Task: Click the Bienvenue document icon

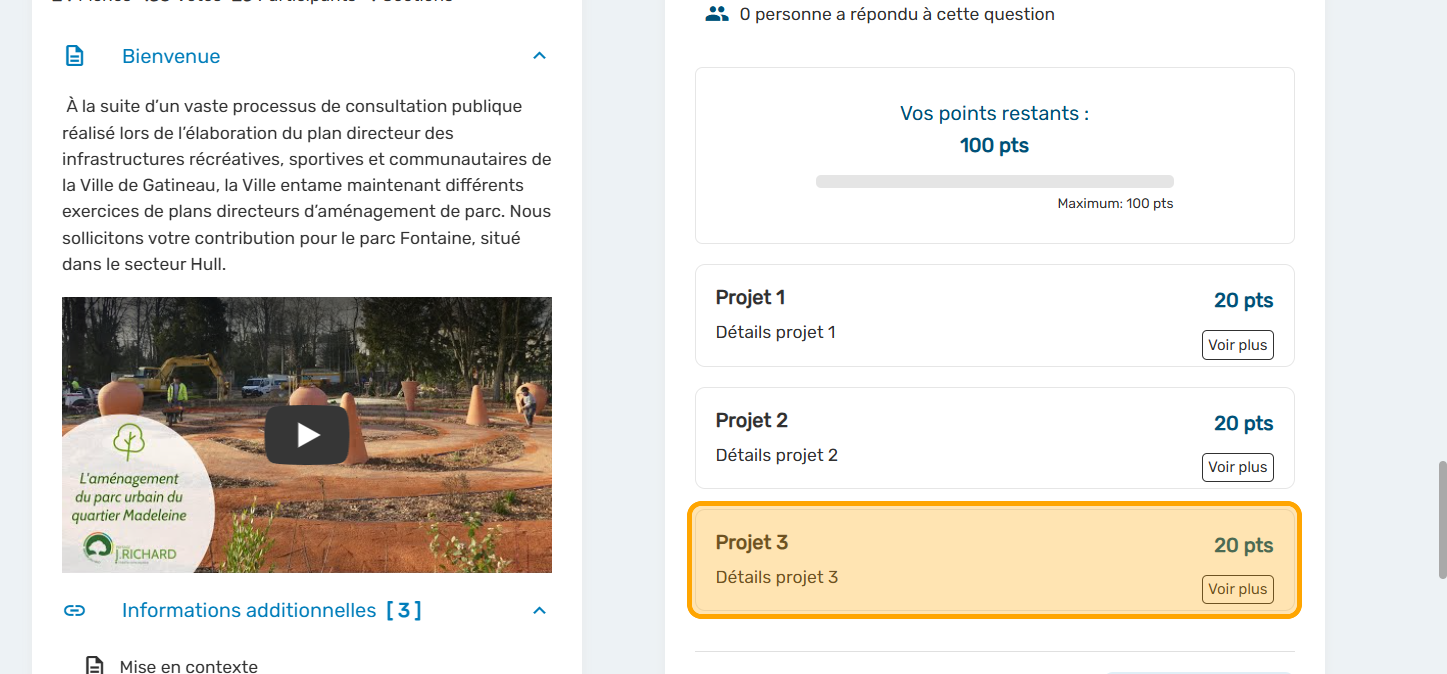Action: [x=75, y=56]
